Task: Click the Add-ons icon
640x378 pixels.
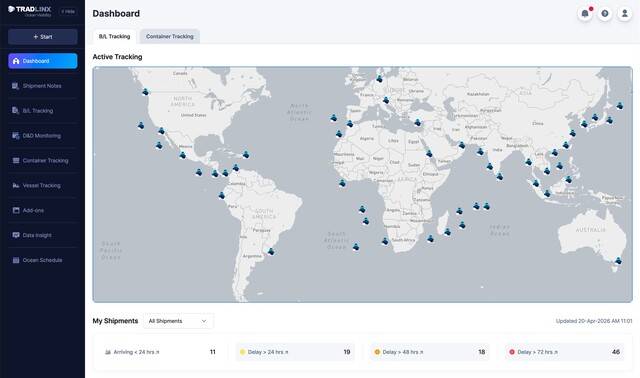Action: (x=16, y=210)
